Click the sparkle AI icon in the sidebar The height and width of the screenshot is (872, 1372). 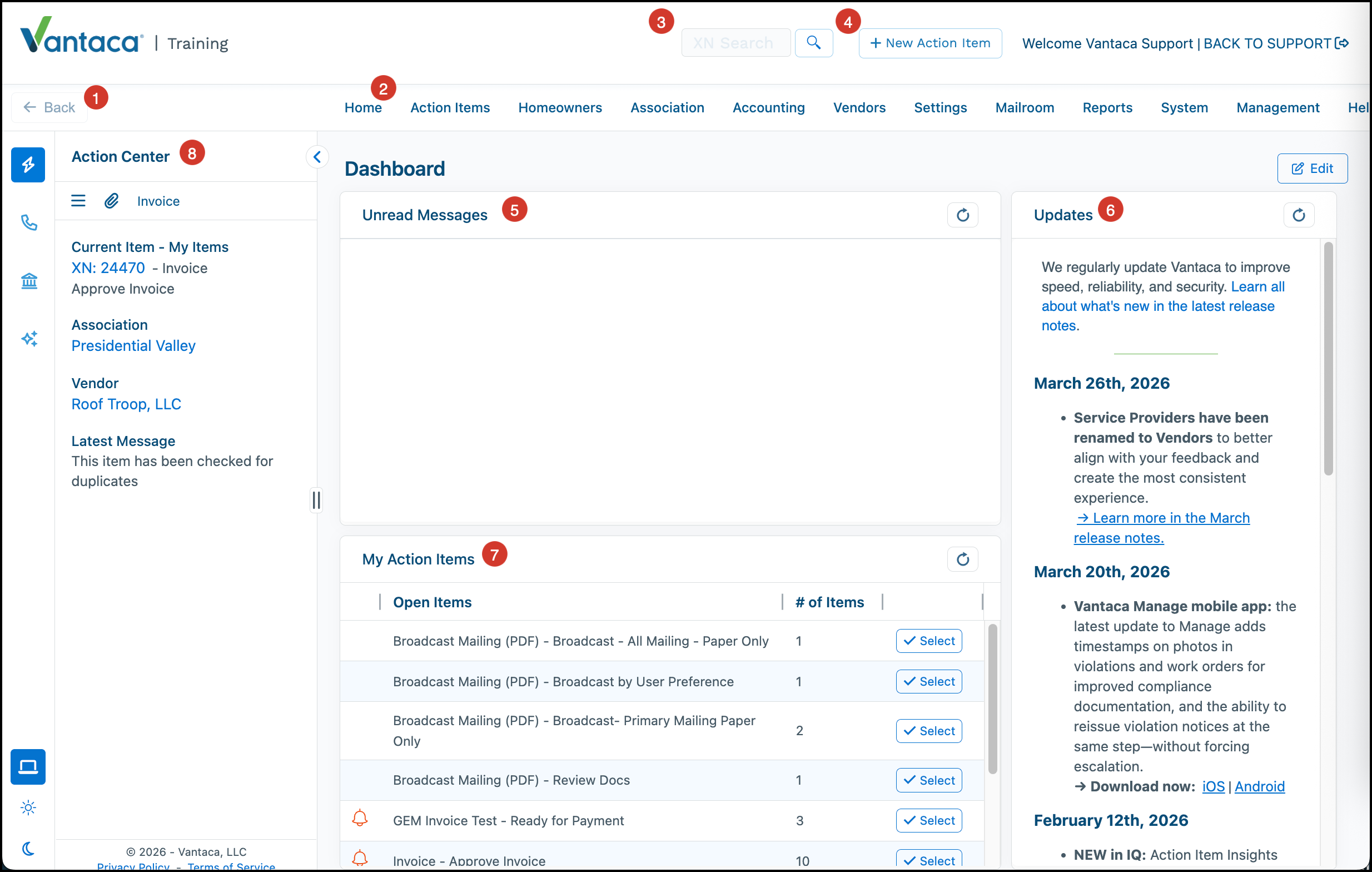coord(29,339)
